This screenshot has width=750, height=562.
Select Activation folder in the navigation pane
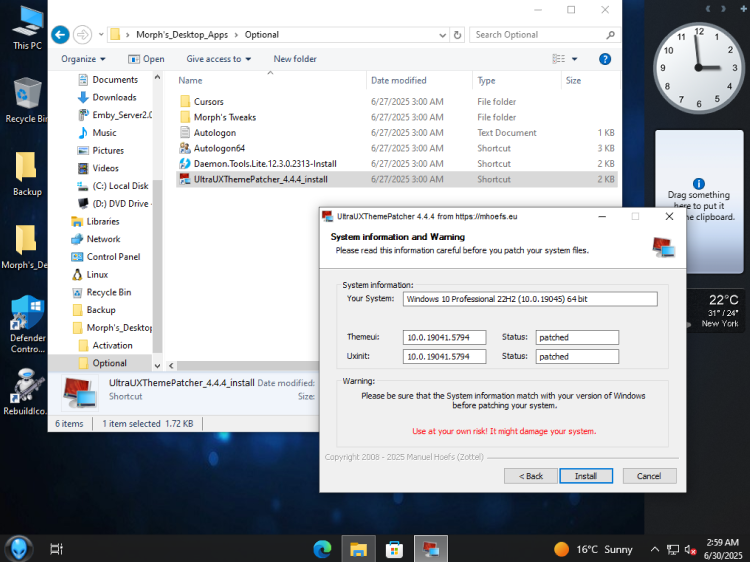(x=106, y=345)
